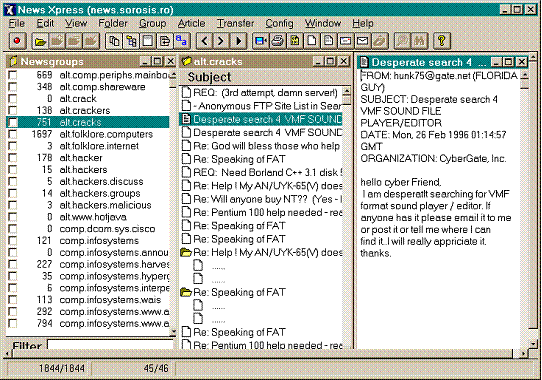
Task: Tick the alt.folklore.computers checkbox
Action: click(12, 134)
